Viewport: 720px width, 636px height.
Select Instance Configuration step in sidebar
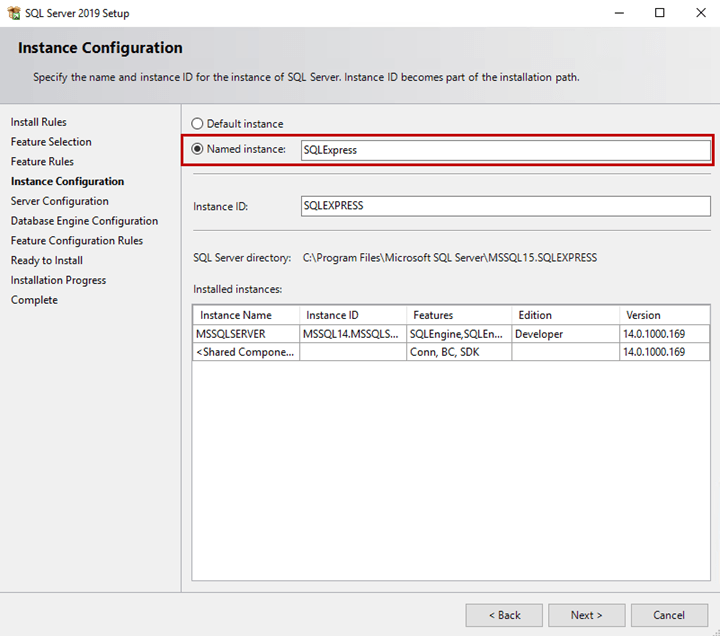click(68, 181)
